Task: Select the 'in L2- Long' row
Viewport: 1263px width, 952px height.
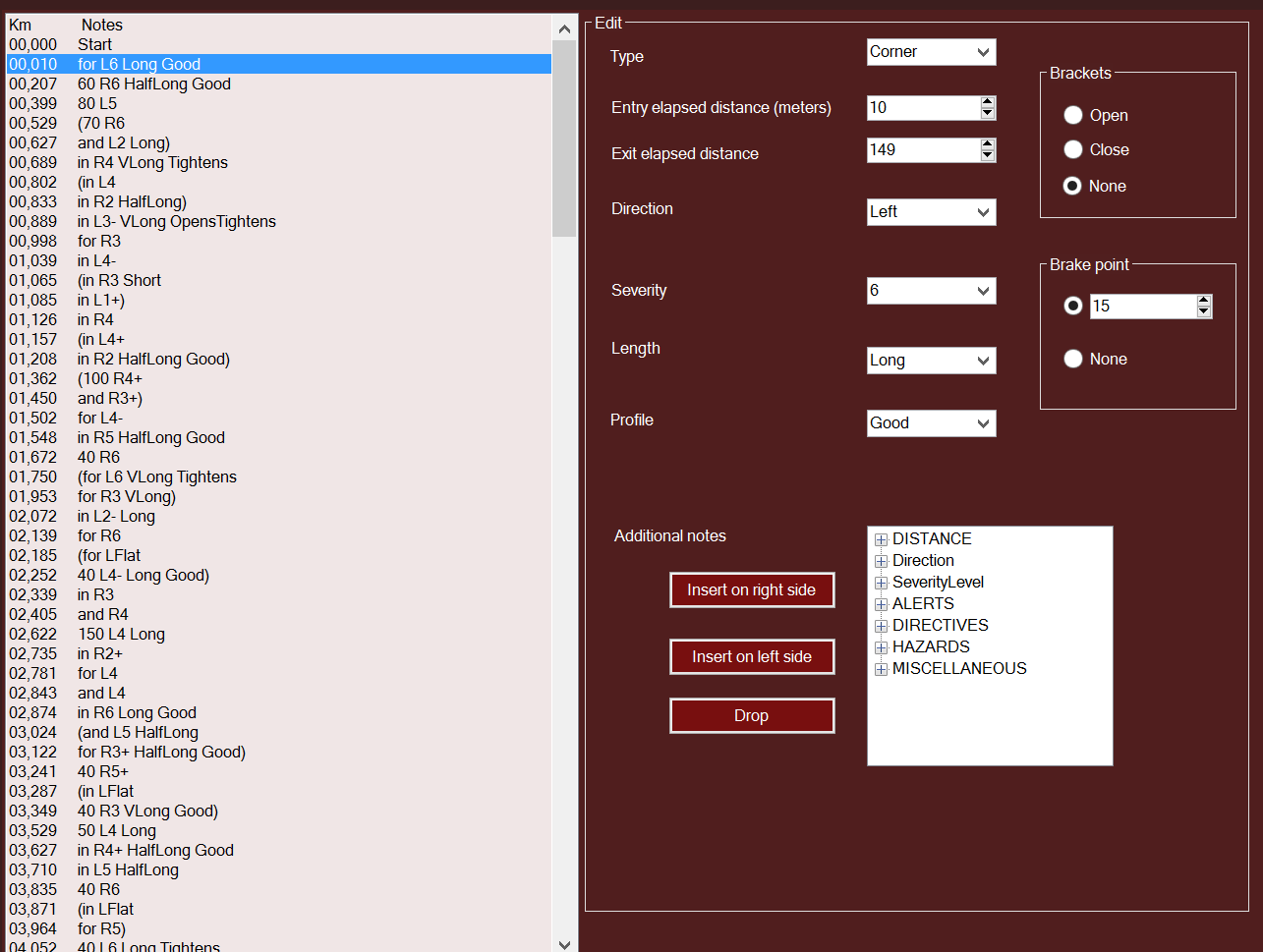Action: 279,516
